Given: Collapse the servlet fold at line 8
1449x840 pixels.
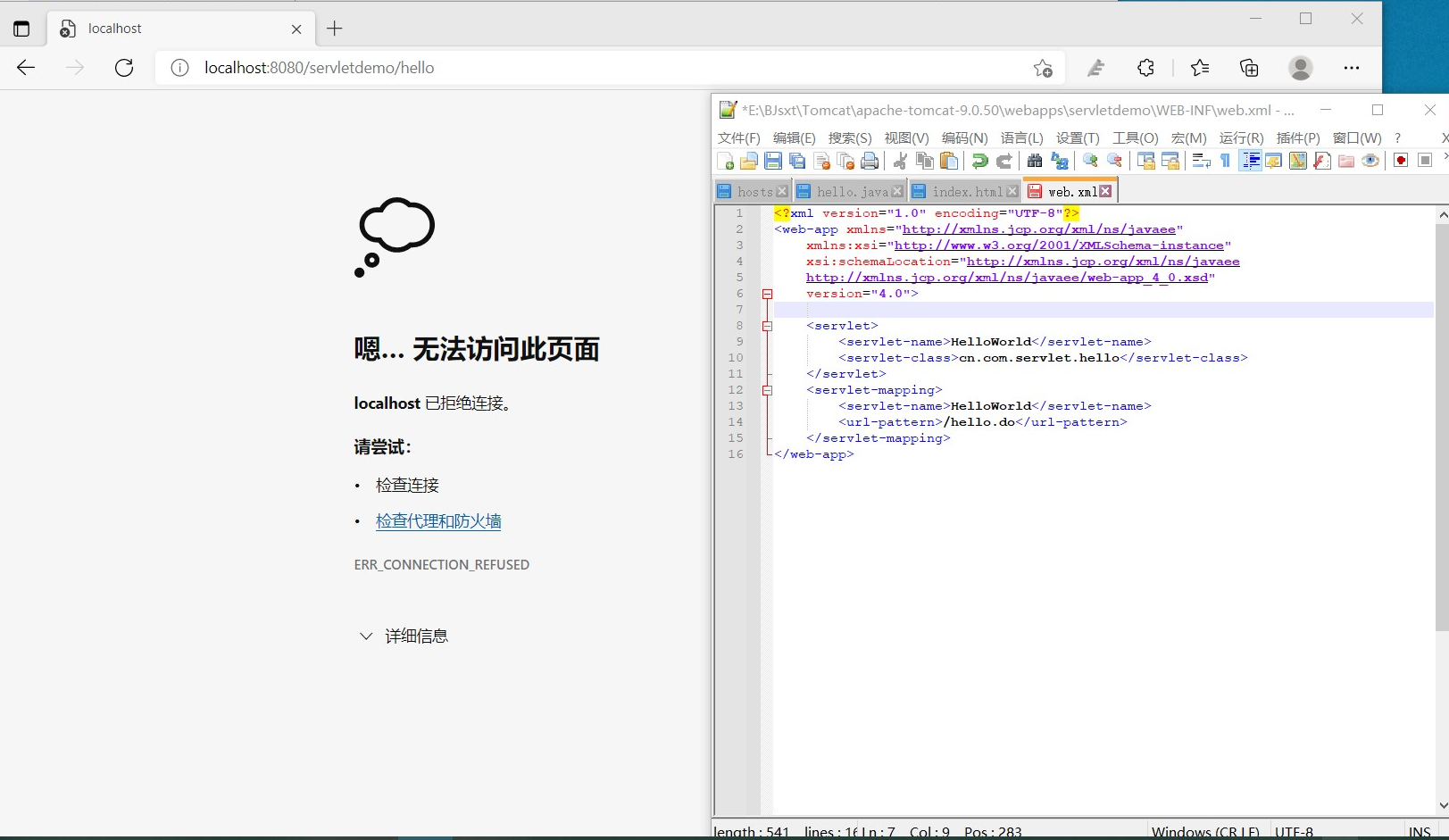Looking at the screenshot, I should click(x=767, y=326).
